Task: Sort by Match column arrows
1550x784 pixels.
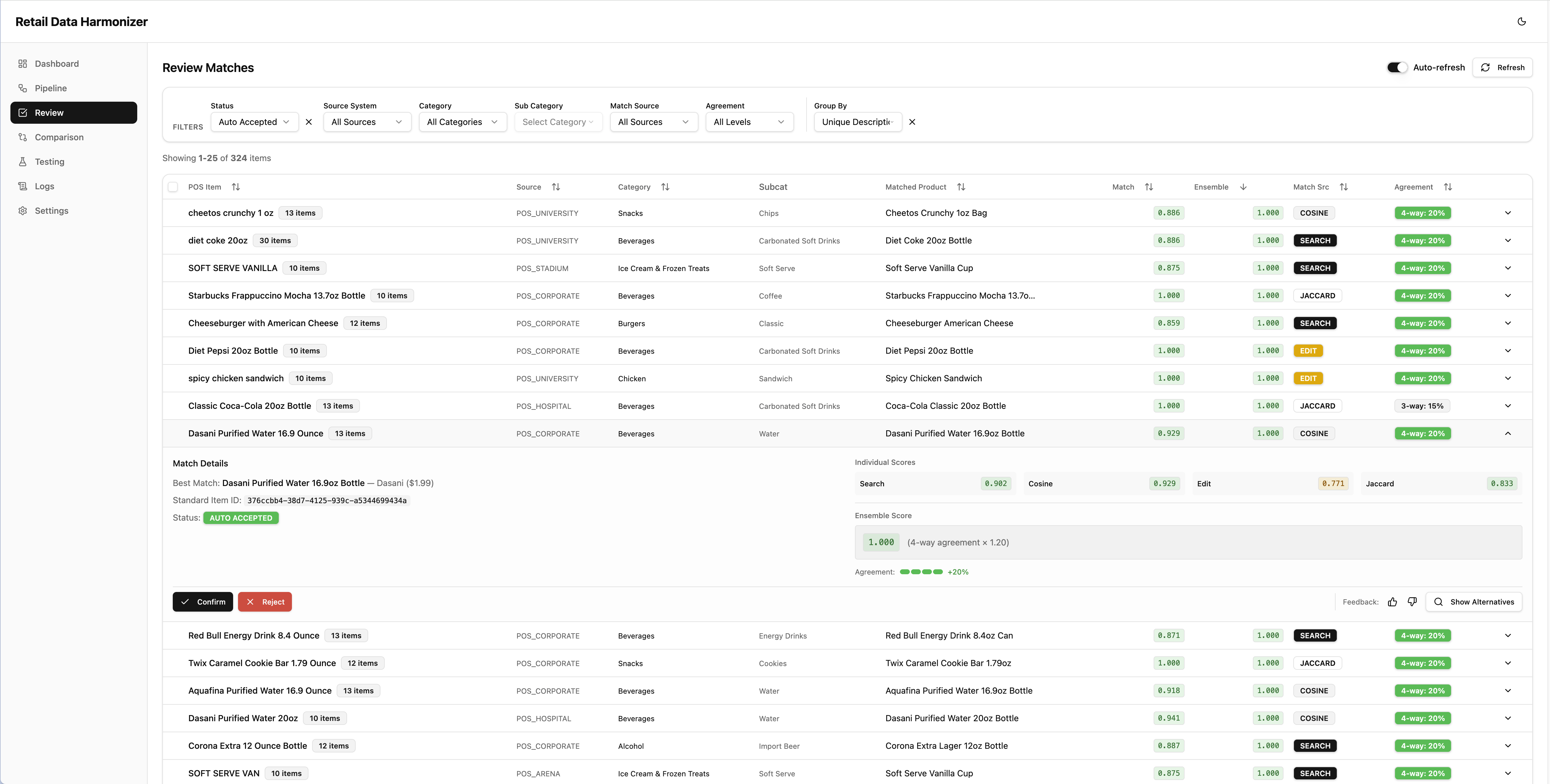Action: coord(1149,187)
